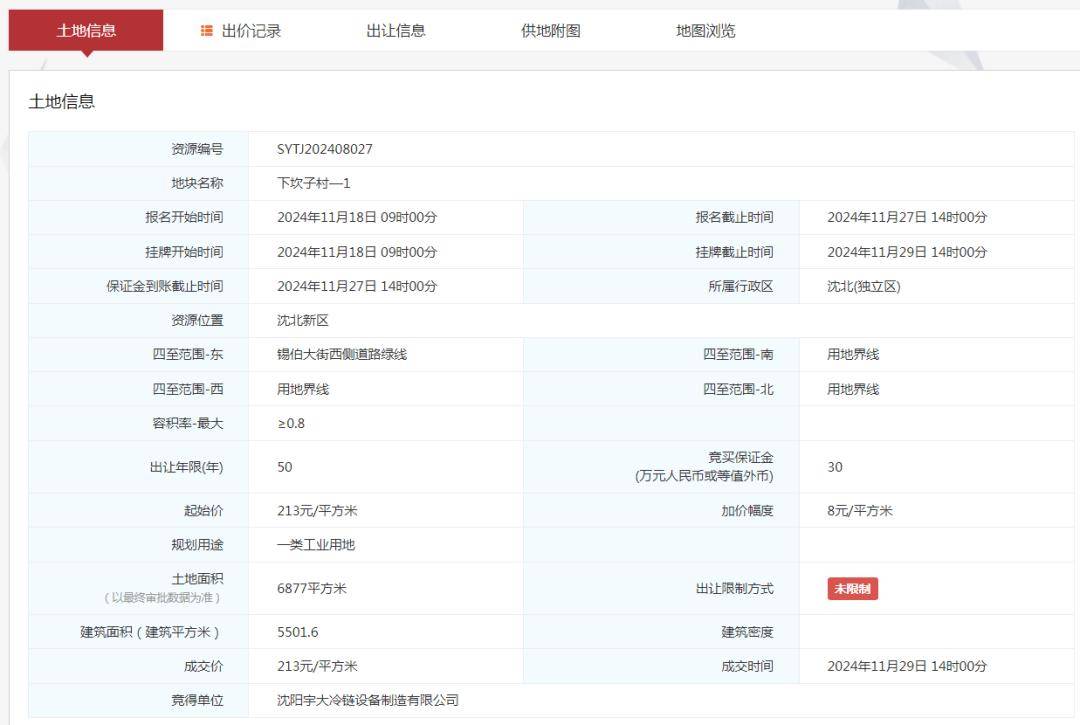Select the winner 沈阳宇大冷链设备制造有限公司
The width and height of the screenshot is (1080, 725).
click(368, 700)
